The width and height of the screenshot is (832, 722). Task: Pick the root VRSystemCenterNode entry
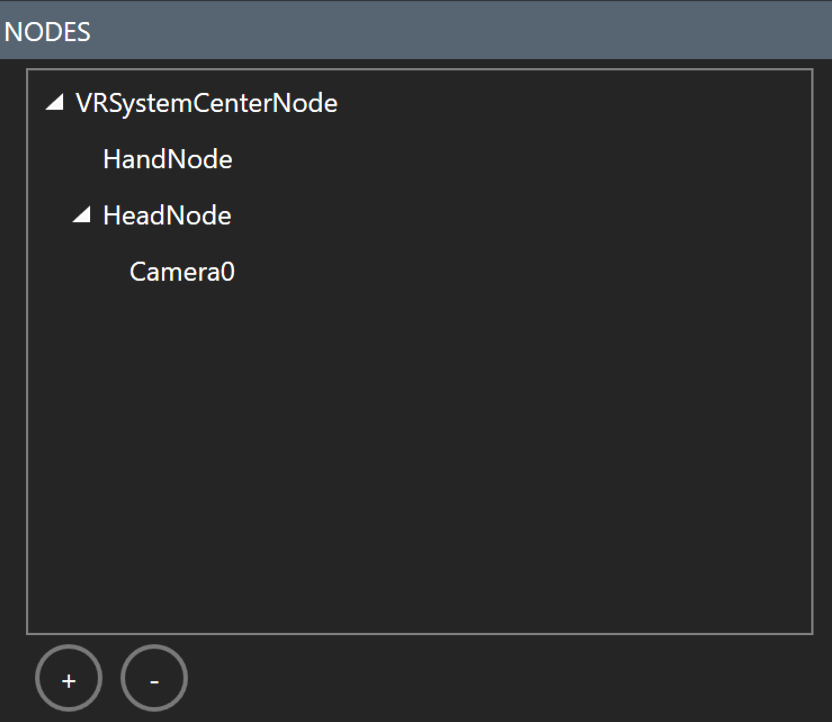coord(206,103)
